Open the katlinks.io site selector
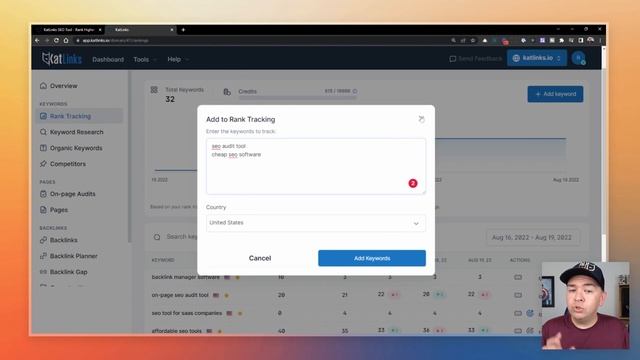 click(537, 58)
